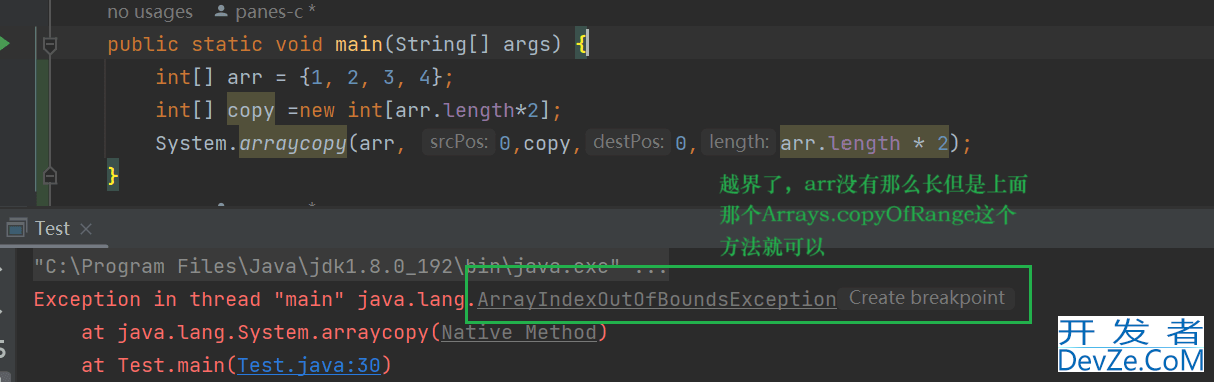1214x382 pixels.
Task: Click the last argument "arr.length * 2"
Action: coord(864,143)
